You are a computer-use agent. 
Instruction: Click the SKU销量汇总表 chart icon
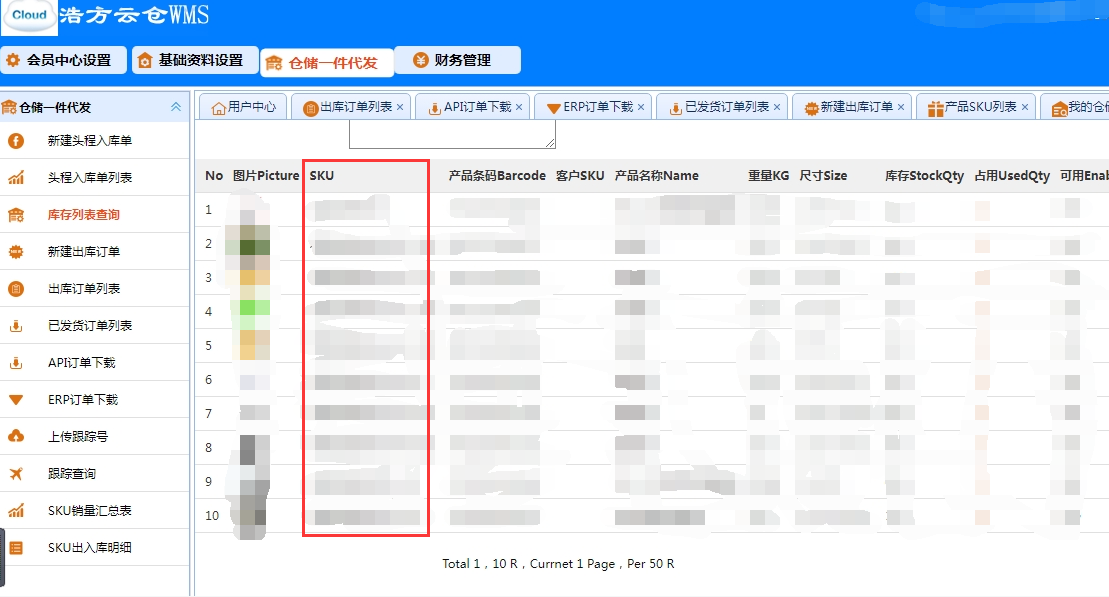[x=16, y=511]
